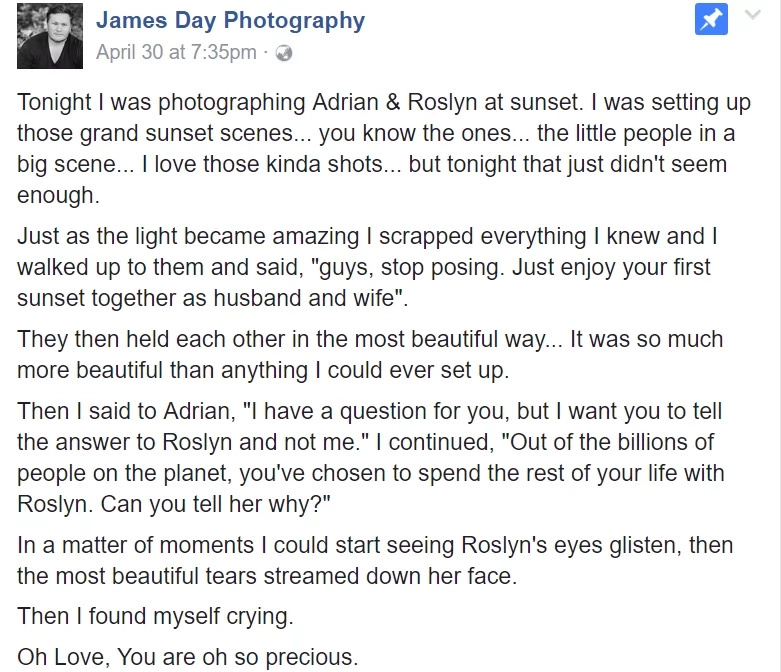Click the paragraph starting 'In a matter of moments'
781x672 pixels.
click(x=375, y=560)
